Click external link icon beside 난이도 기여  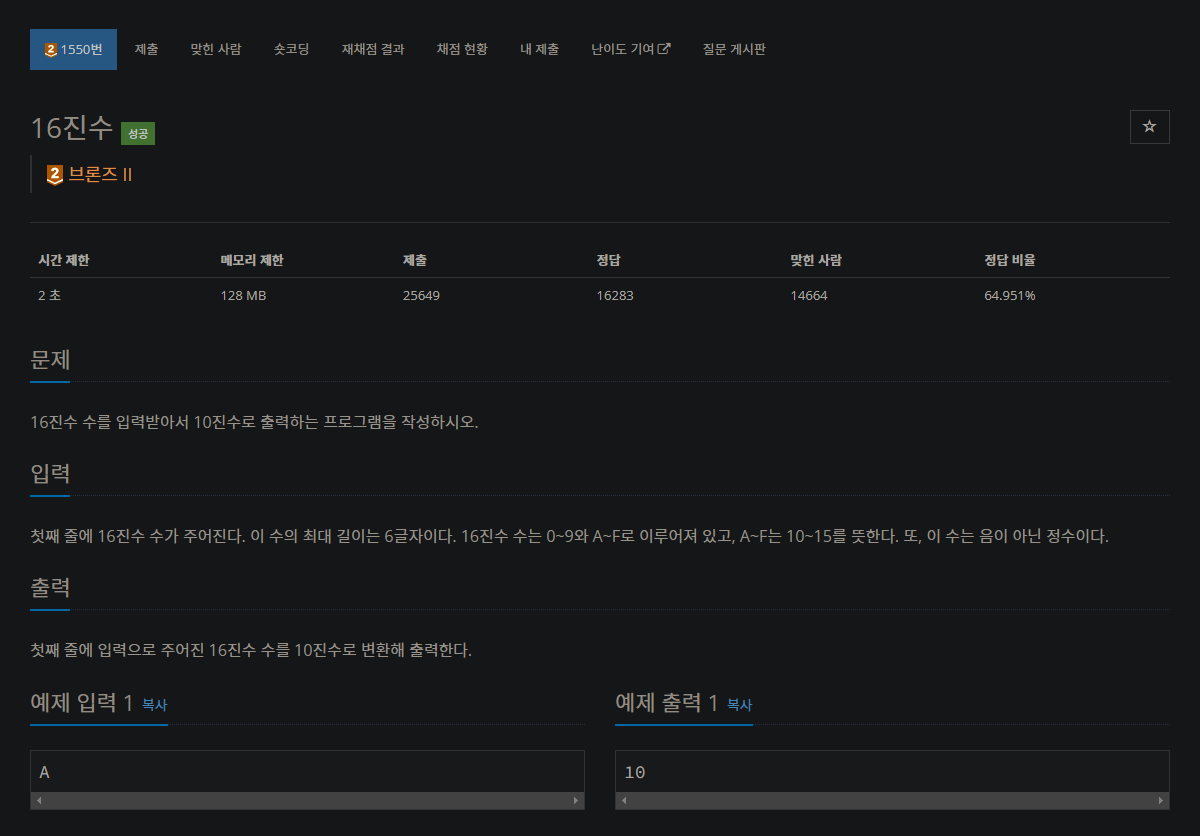(x=664, y=48)
